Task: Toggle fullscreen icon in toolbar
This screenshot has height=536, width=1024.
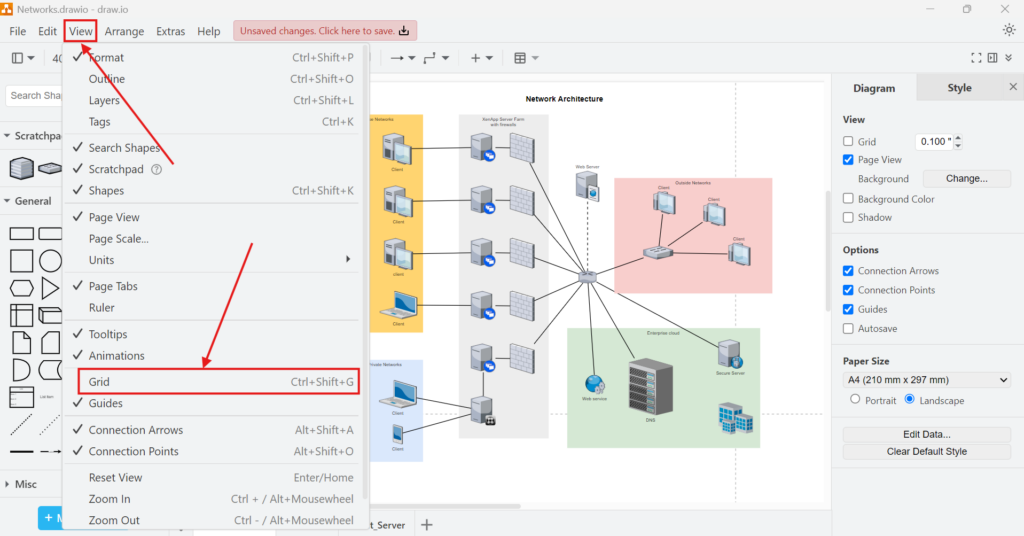Action: (x=976, y=58)
